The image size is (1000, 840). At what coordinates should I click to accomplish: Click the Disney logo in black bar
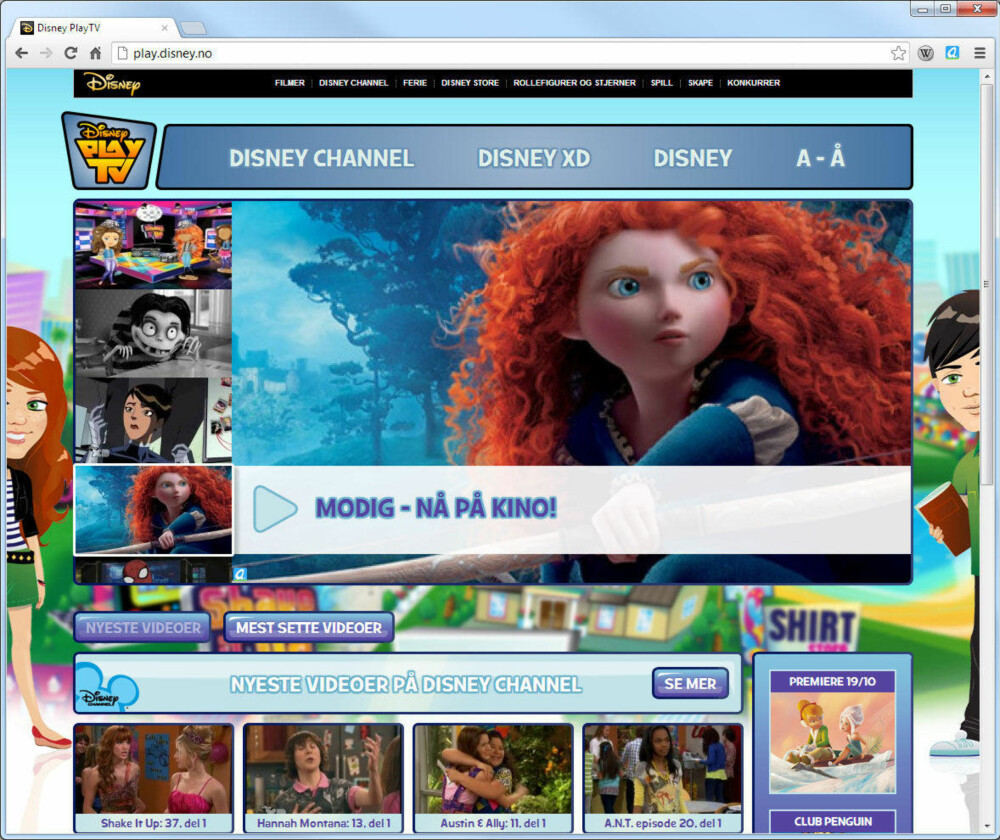tap(112, 84)
